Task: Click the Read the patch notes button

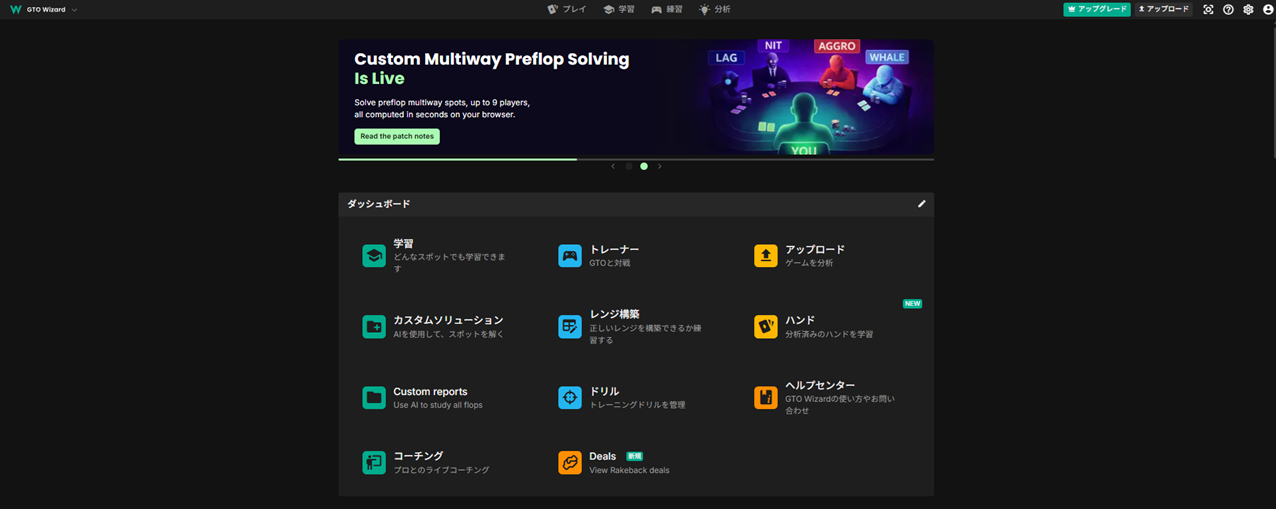Action: click(x=397, y=137)
